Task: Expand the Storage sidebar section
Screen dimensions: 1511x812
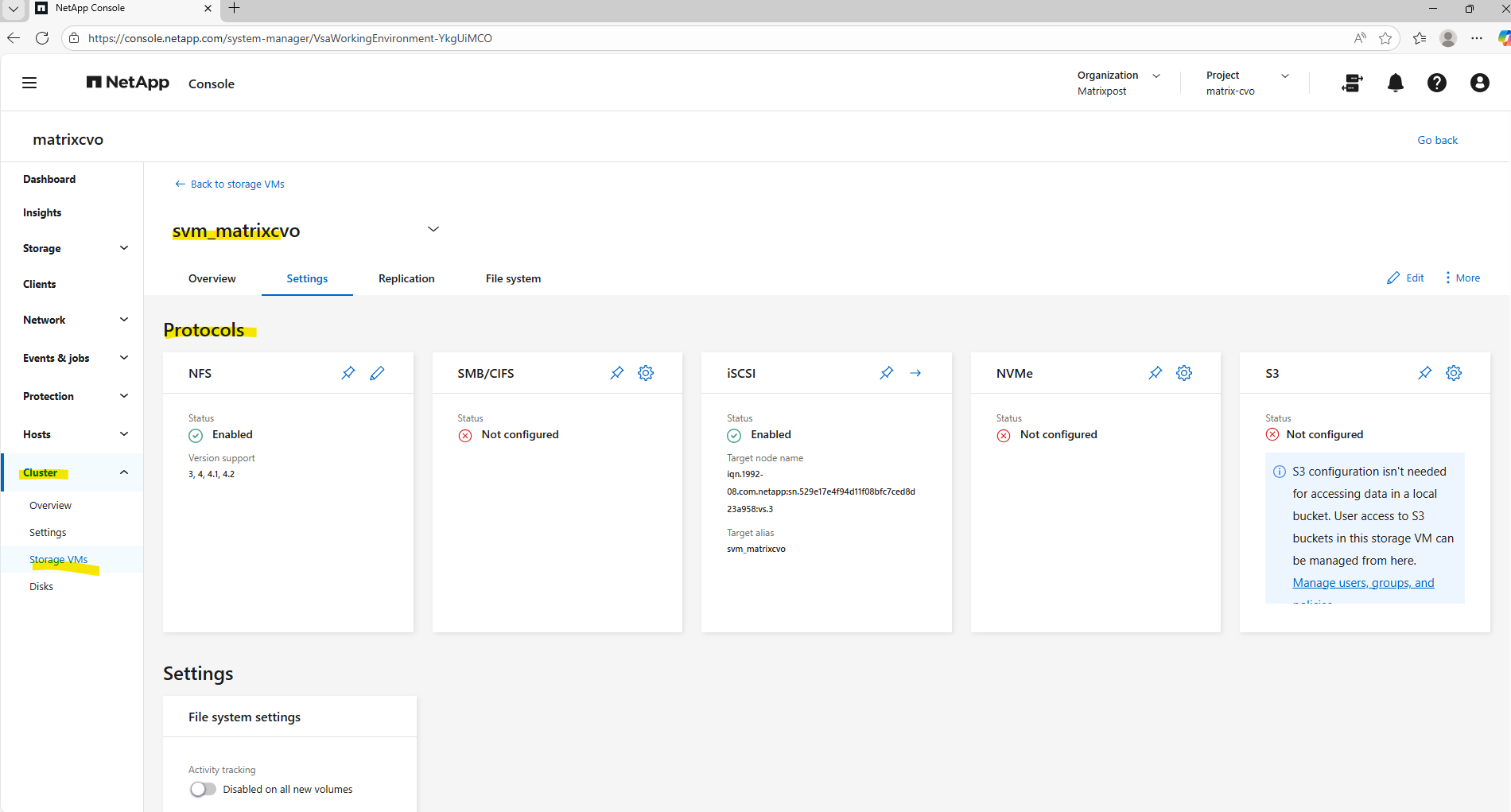Action: tap(123, 248)
